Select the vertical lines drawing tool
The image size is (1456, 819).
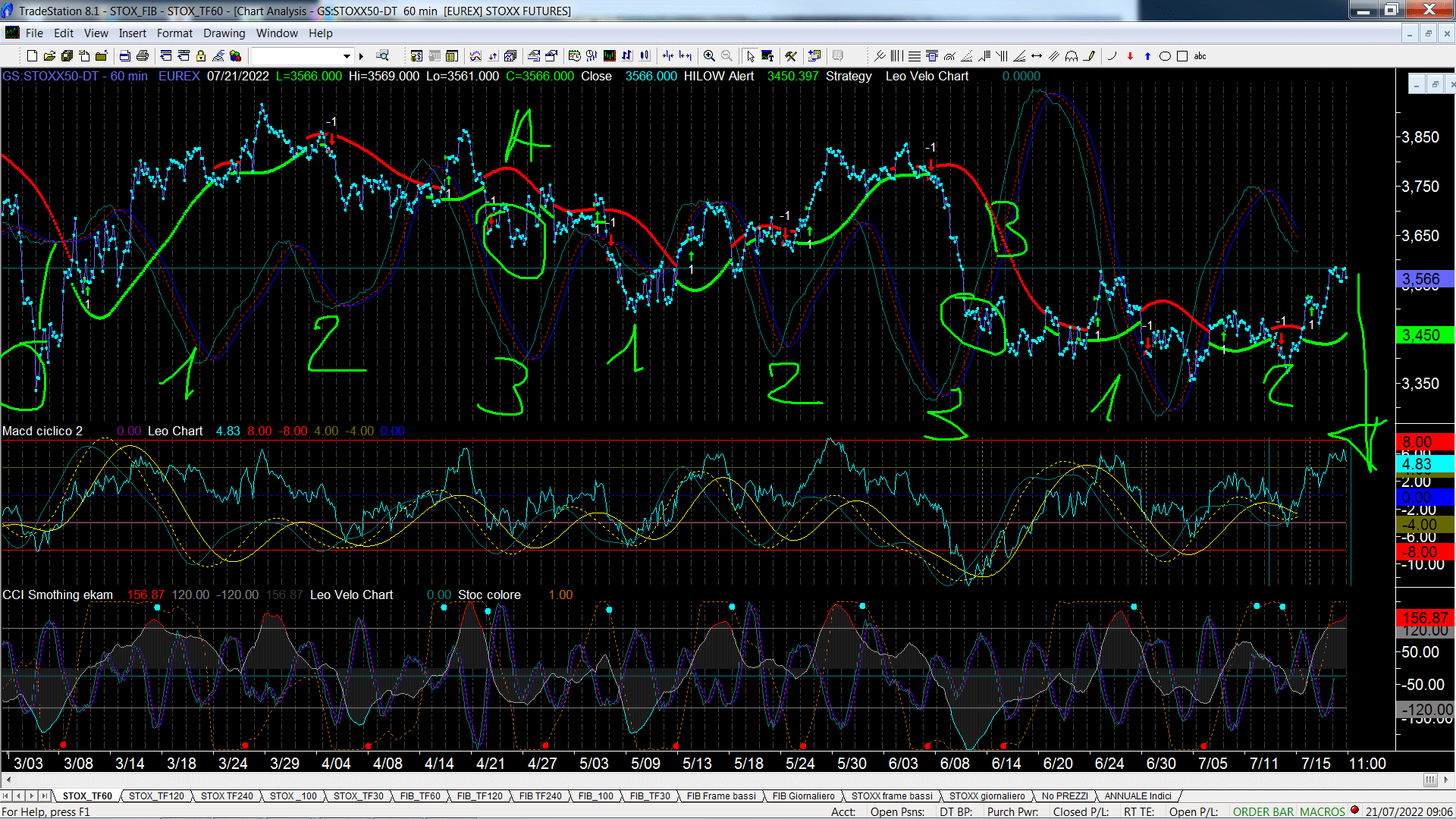[x=896, y=56]
